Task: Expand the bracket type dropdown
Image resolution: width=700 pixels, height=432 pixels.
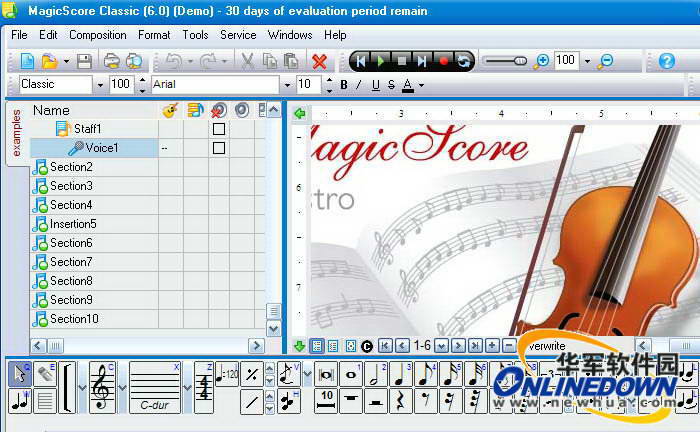Action: (x=83, y=387)
